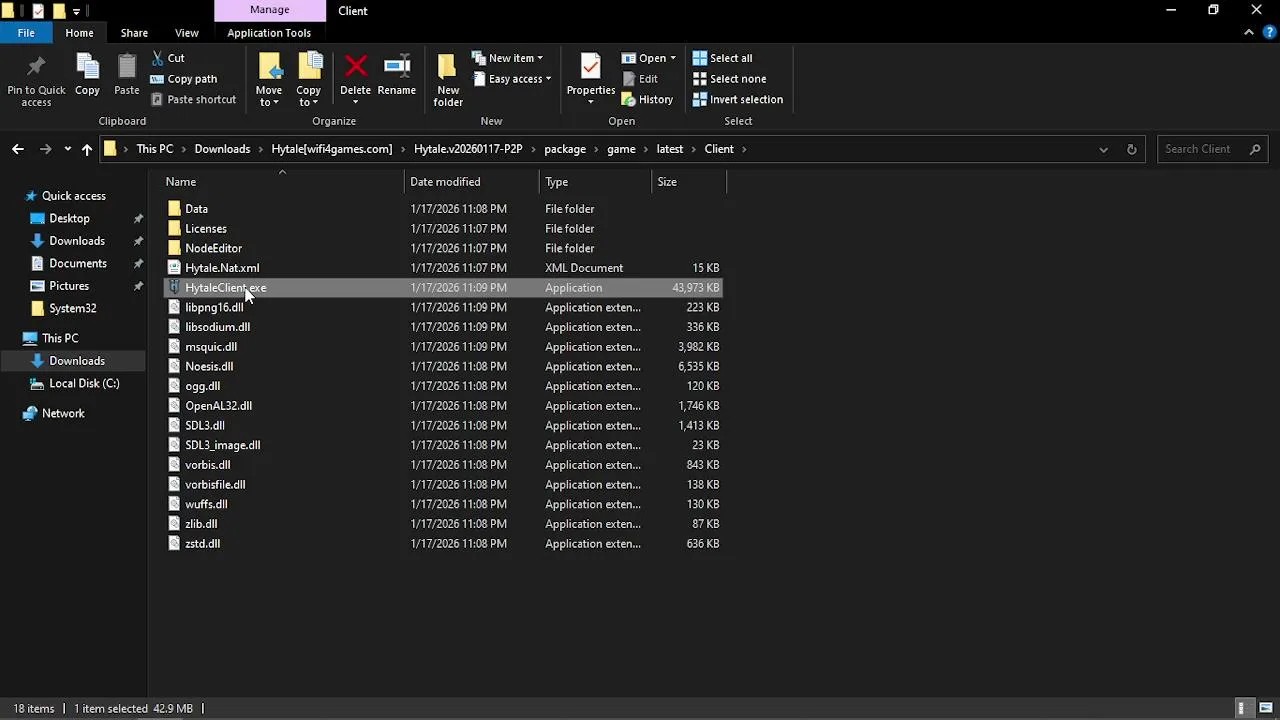Image resolution: width=1280 pixels, height=720 pixels.
Task: Open Desktop in navigation pane
Action: pyautogui.click(x=69, y=218)
